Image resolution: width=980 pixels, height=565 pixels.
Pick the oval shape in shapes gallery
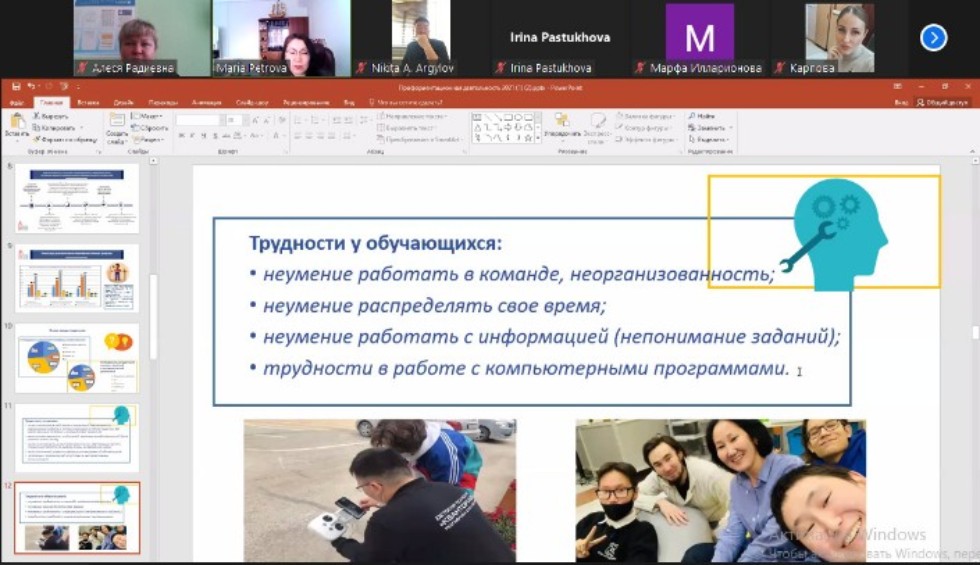point(518,117)
